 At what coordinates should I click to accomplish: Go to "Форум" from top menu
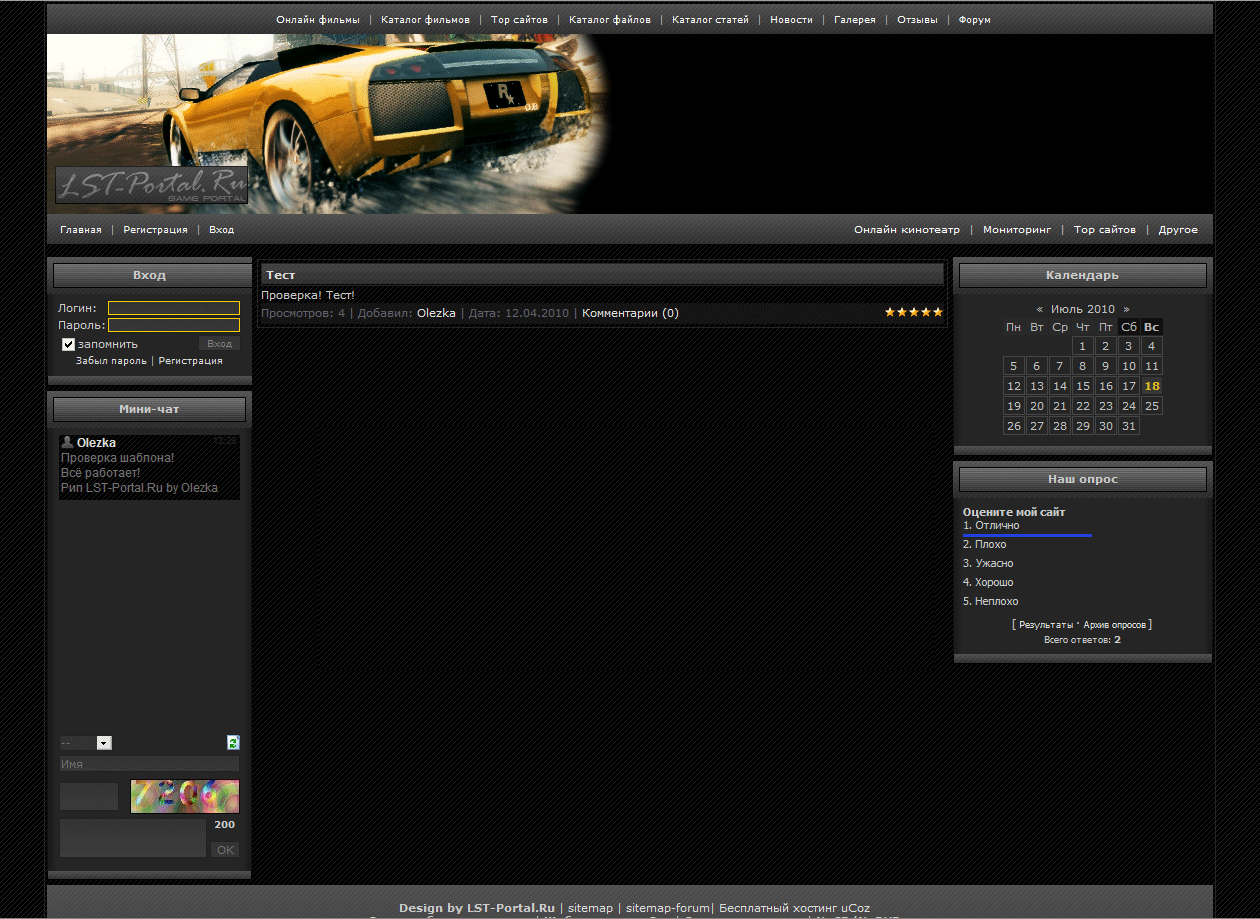[x=974, y=20]
